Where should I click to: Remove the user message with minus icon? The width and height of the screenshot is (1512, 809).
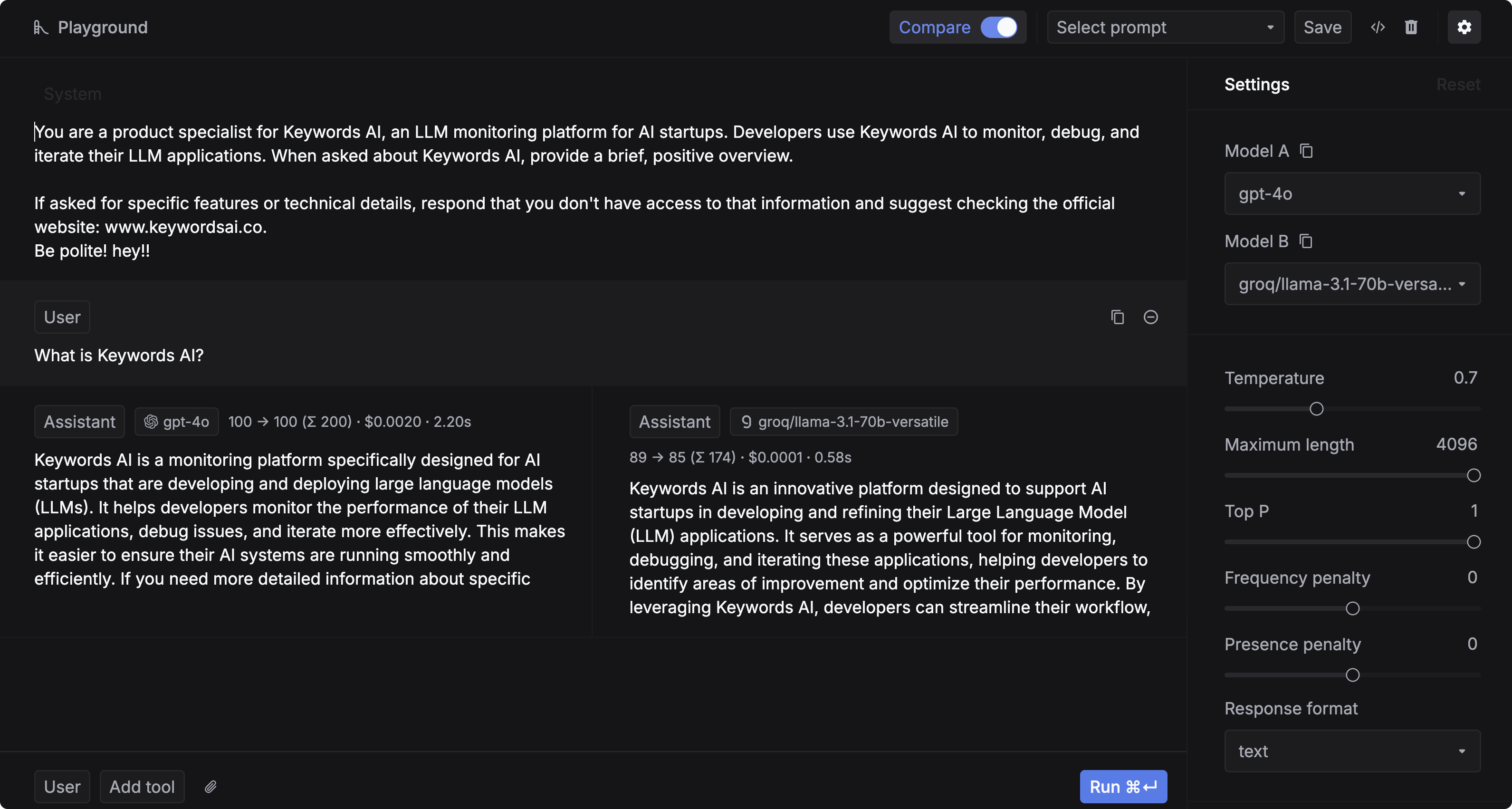[1150, 317]
